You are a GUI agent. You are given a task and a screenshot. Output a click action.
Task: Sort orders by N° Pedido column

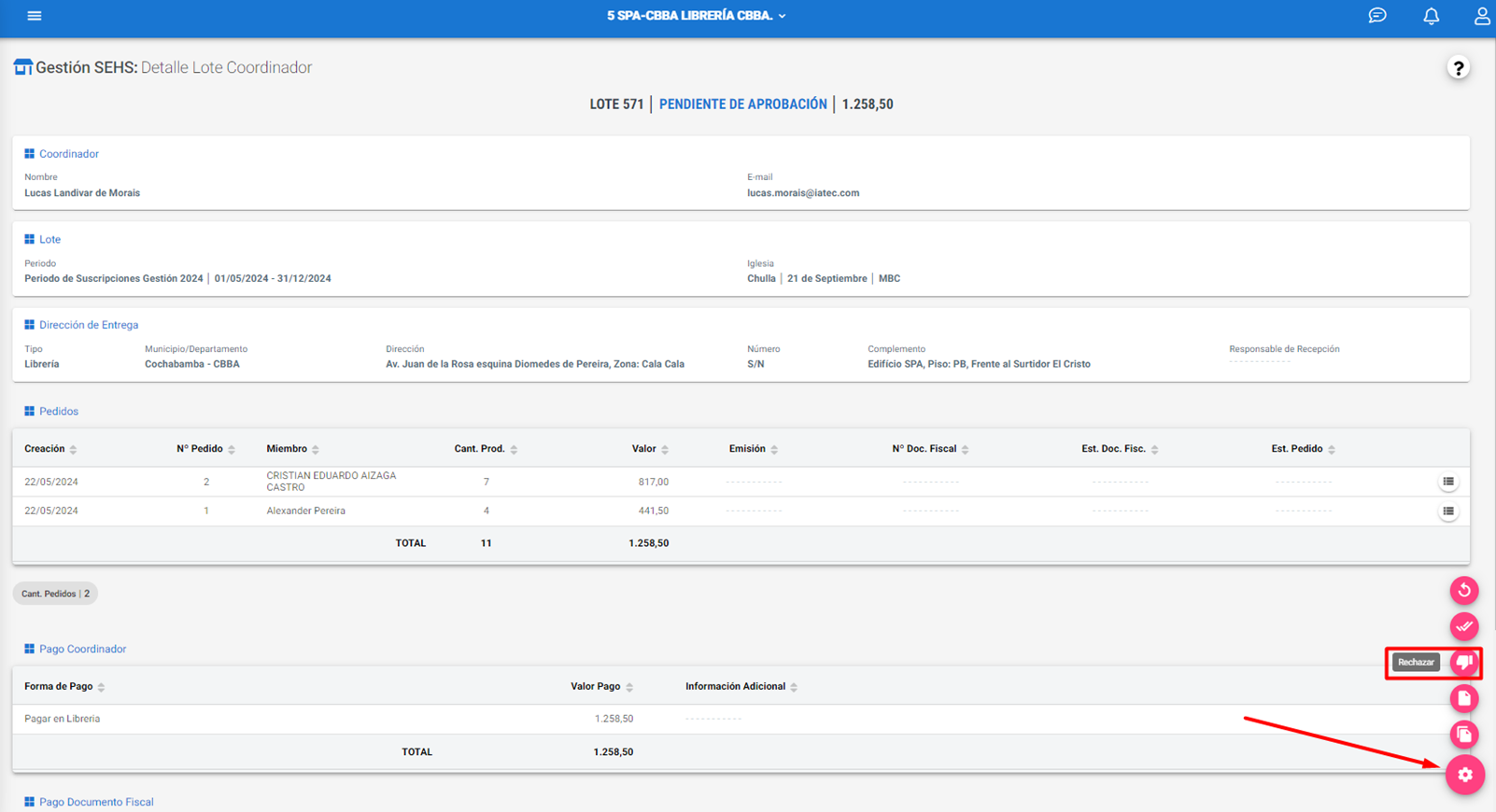click(205, 449)
